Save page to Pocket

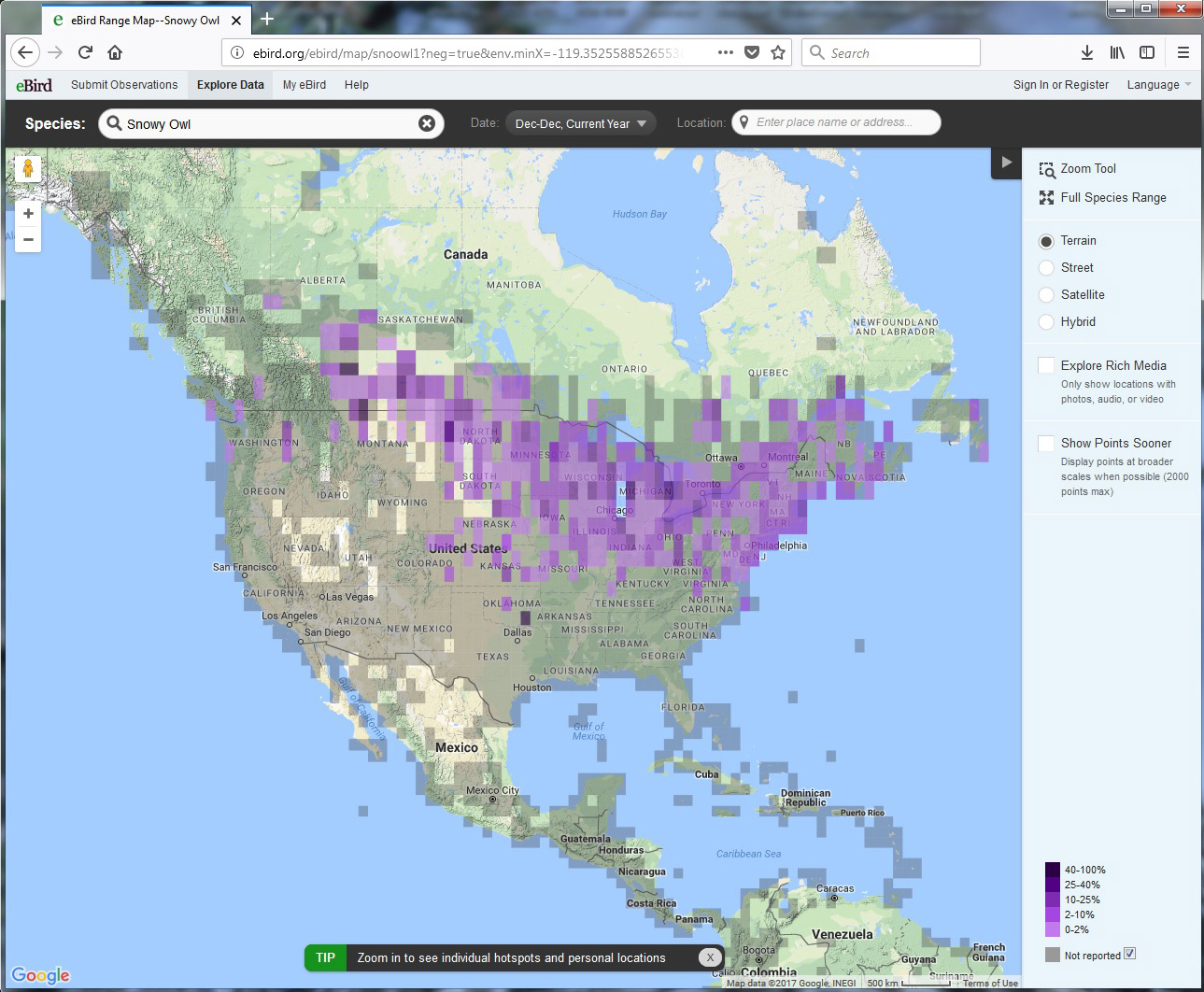752,52
